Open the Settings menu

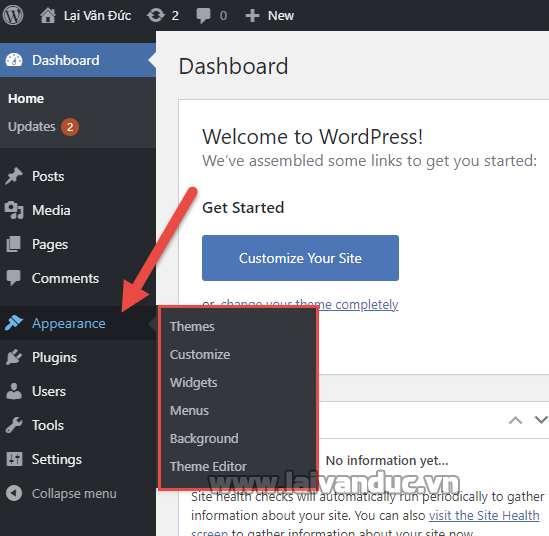[x=57, y=459]
